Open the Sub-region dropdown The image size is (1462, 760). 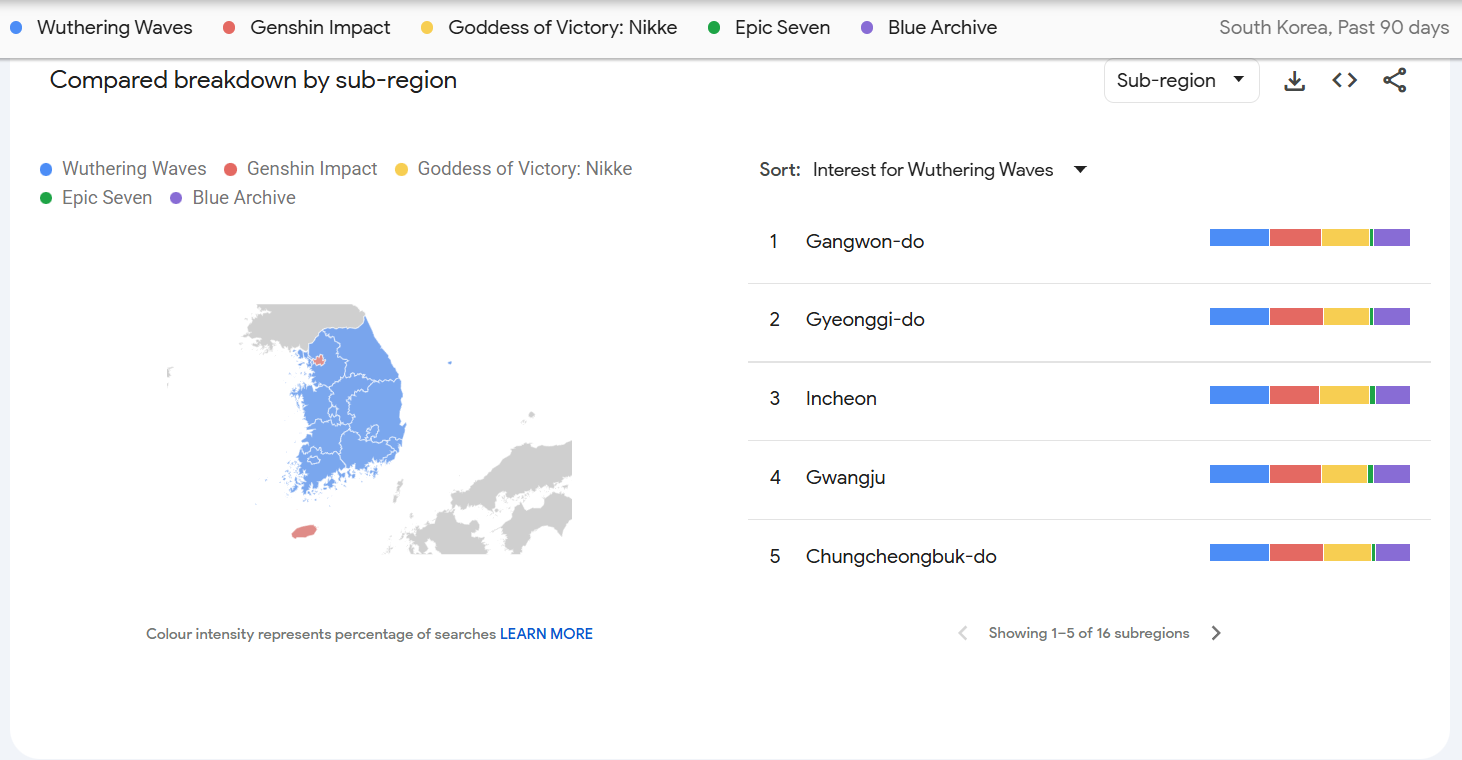[1180, 81]
